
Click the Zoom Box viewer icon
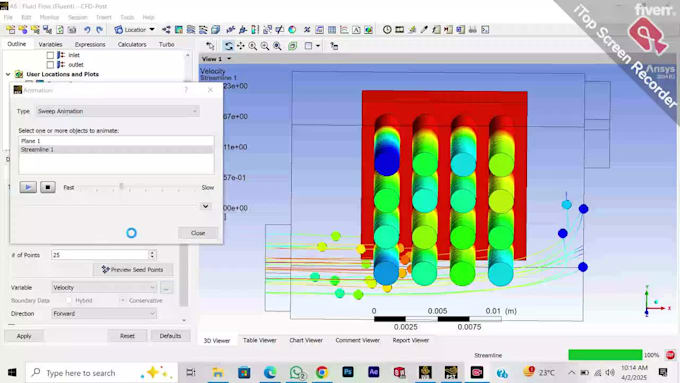point(265,46)
